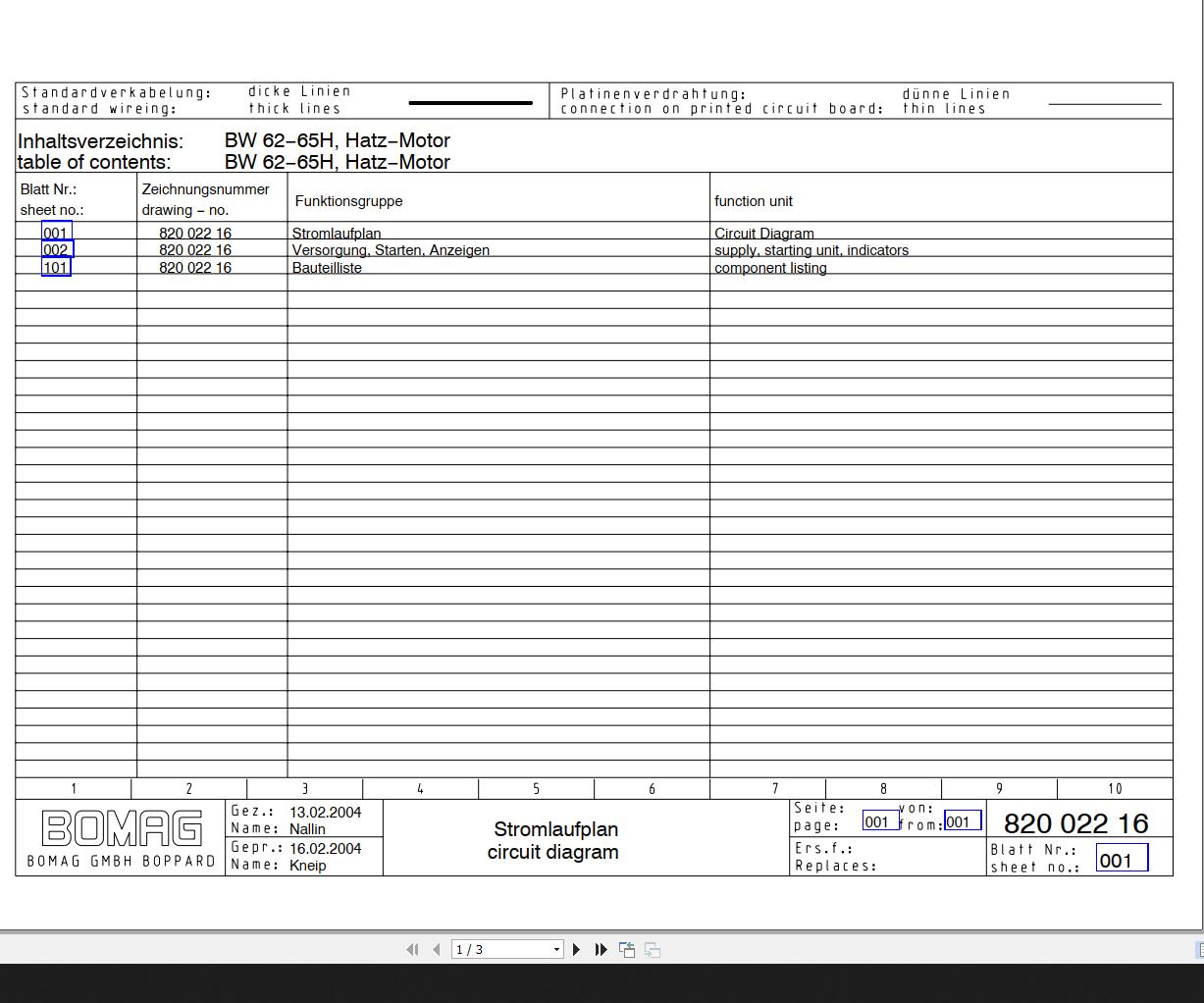
Task: Open sheet link 002 in contents table
Action: pyautogui.click(x=57, y=249)
